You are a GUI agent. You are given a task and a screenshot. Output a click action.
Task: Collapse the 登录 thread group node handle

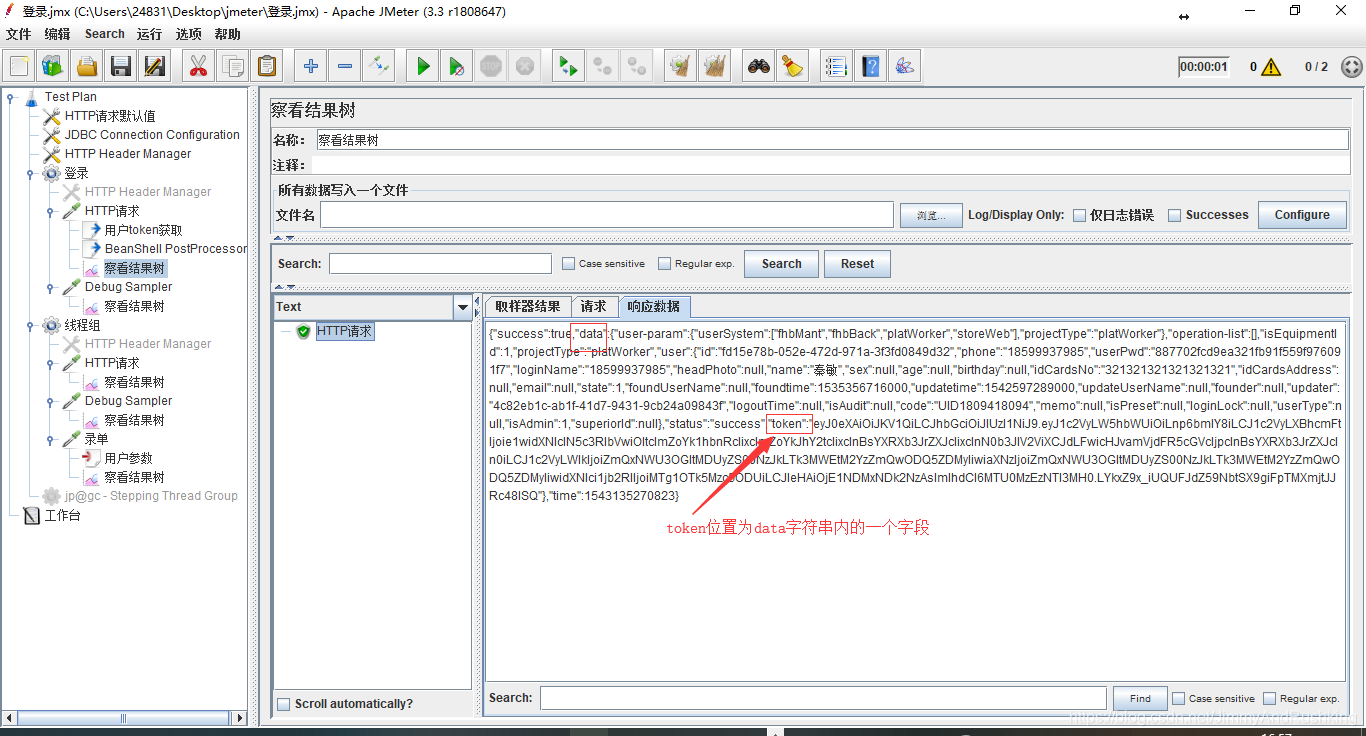(x=30, y=173)
